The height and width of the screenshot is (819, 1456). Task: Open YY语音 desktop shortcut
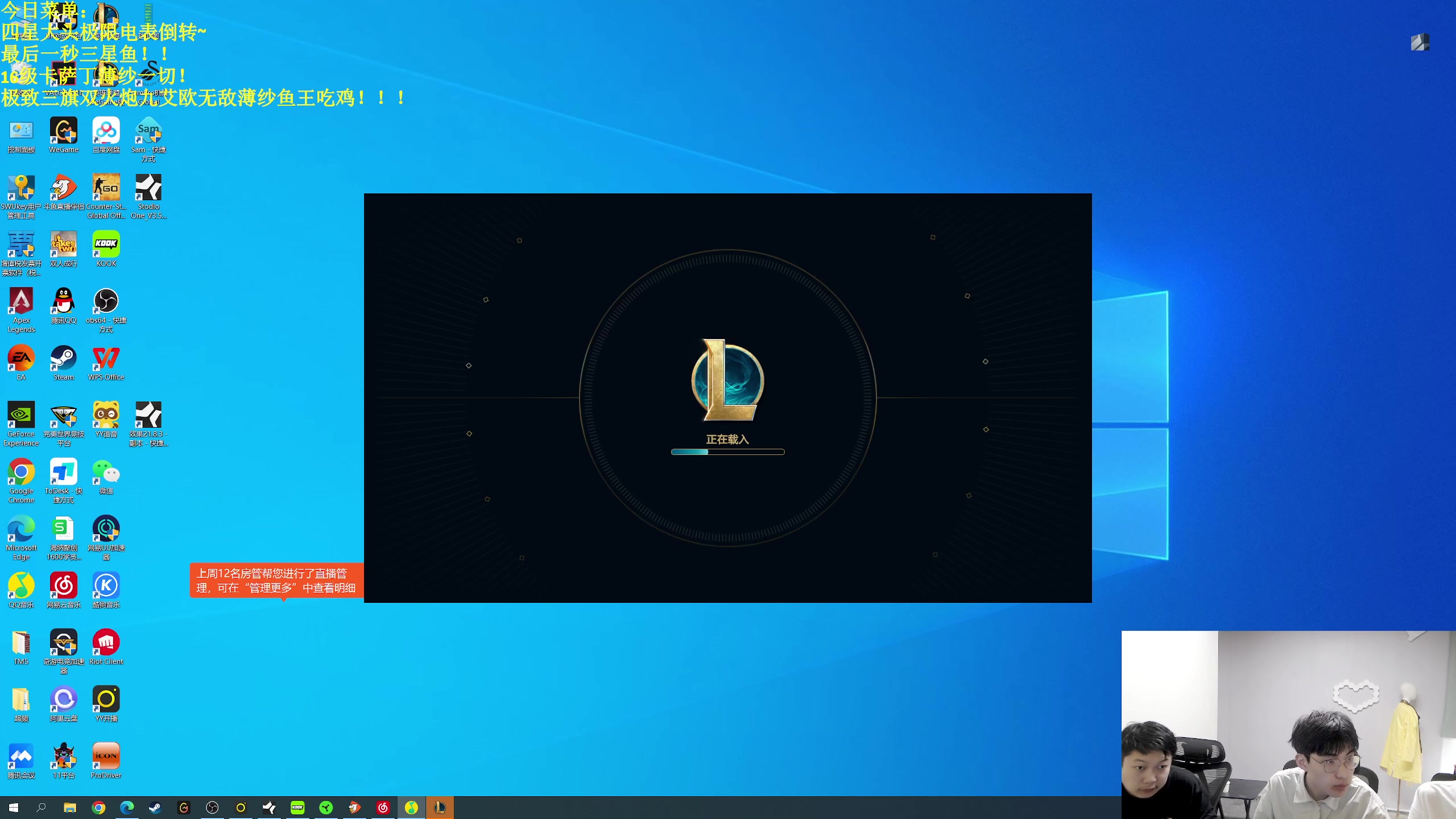coord(106,420)
